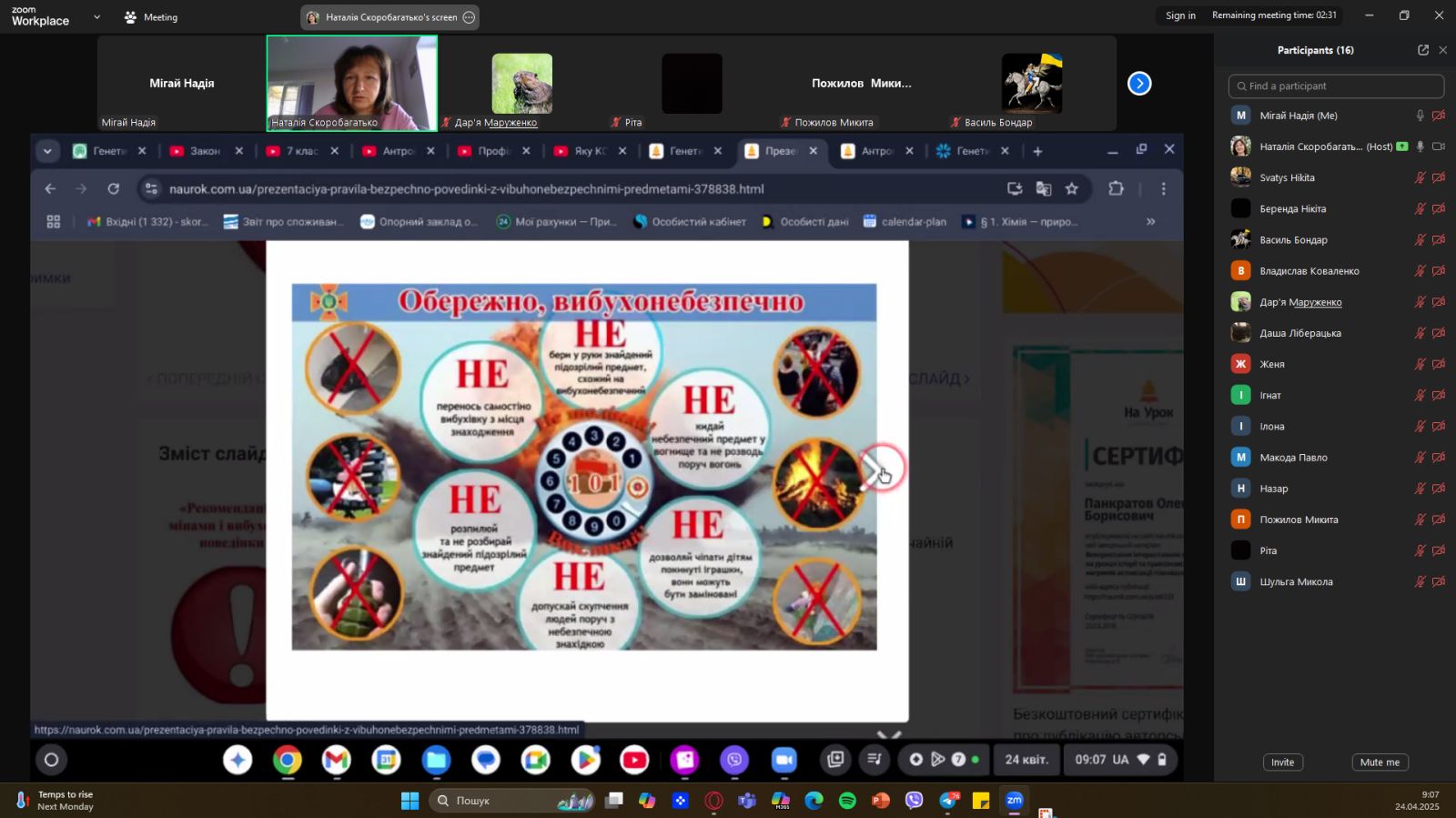Click the install app icon in address bar
1456x818 pixels.
1015,188
